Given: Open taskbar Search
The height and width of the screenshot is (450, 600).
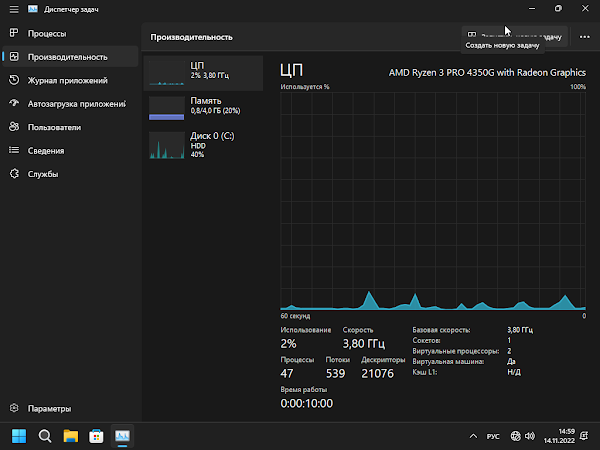Looking at the screenshot, I should (x=45, y=436).
